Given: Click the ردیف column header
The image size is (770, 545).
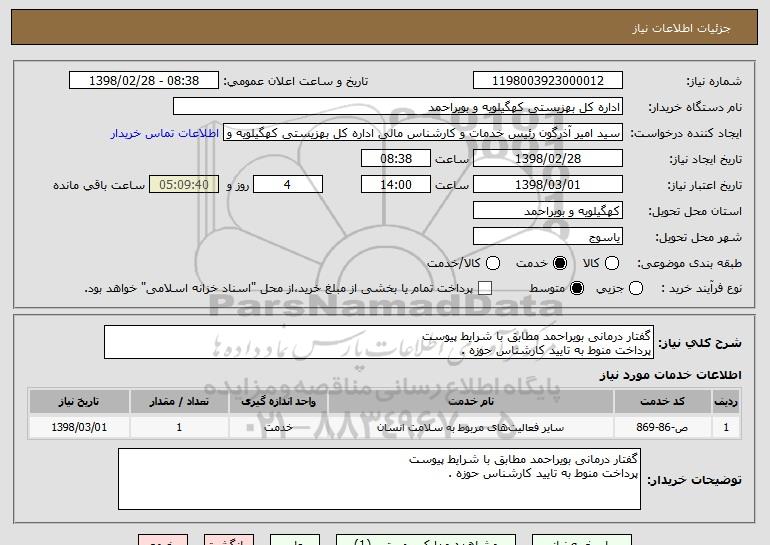Looking at the screenshot, I should coord(726,402).
